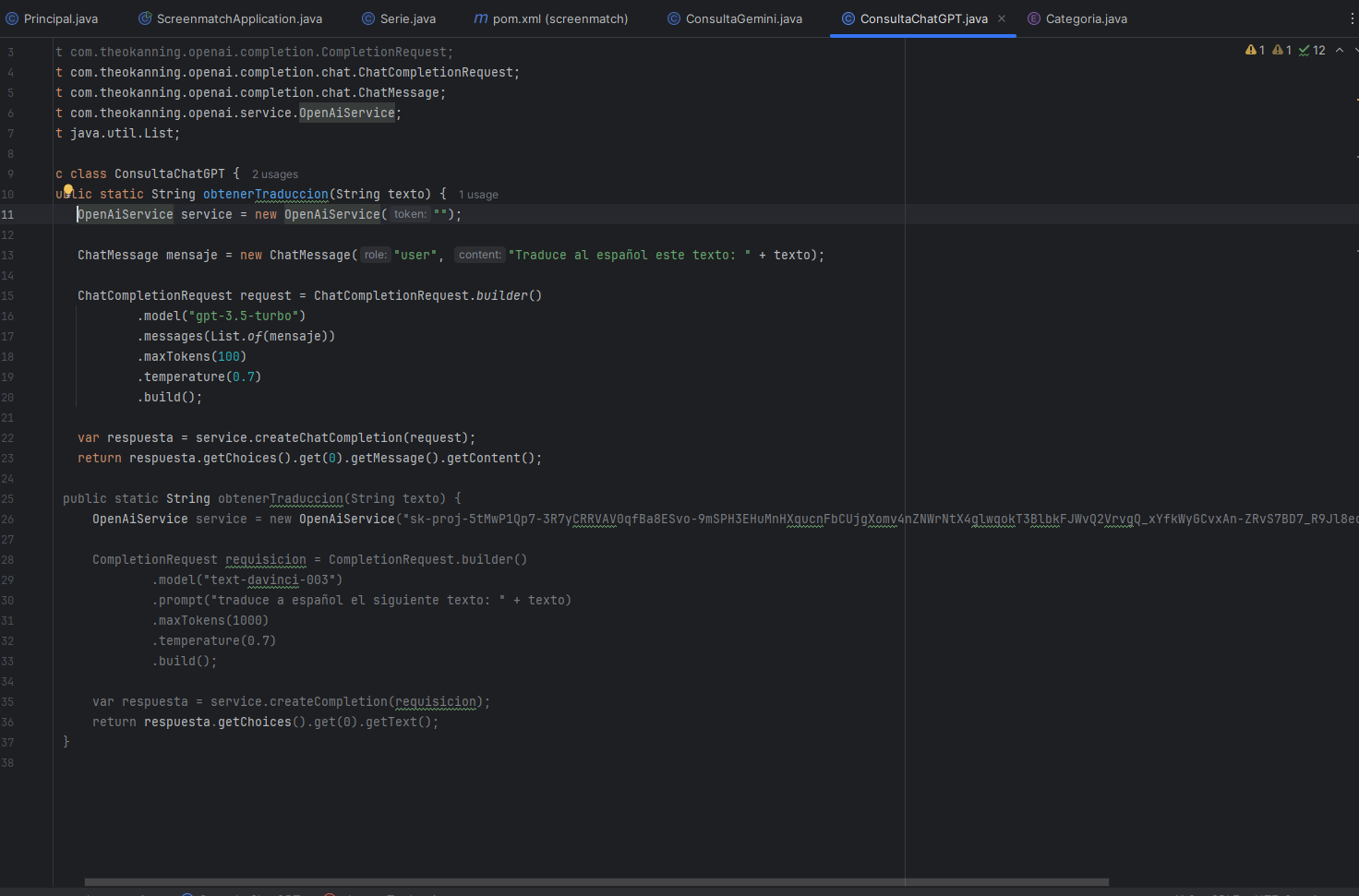This screenshot has width=1359, height=896.
Task: Switch to ConsultaGemini.java tab
Action: (x=735, y=18)
